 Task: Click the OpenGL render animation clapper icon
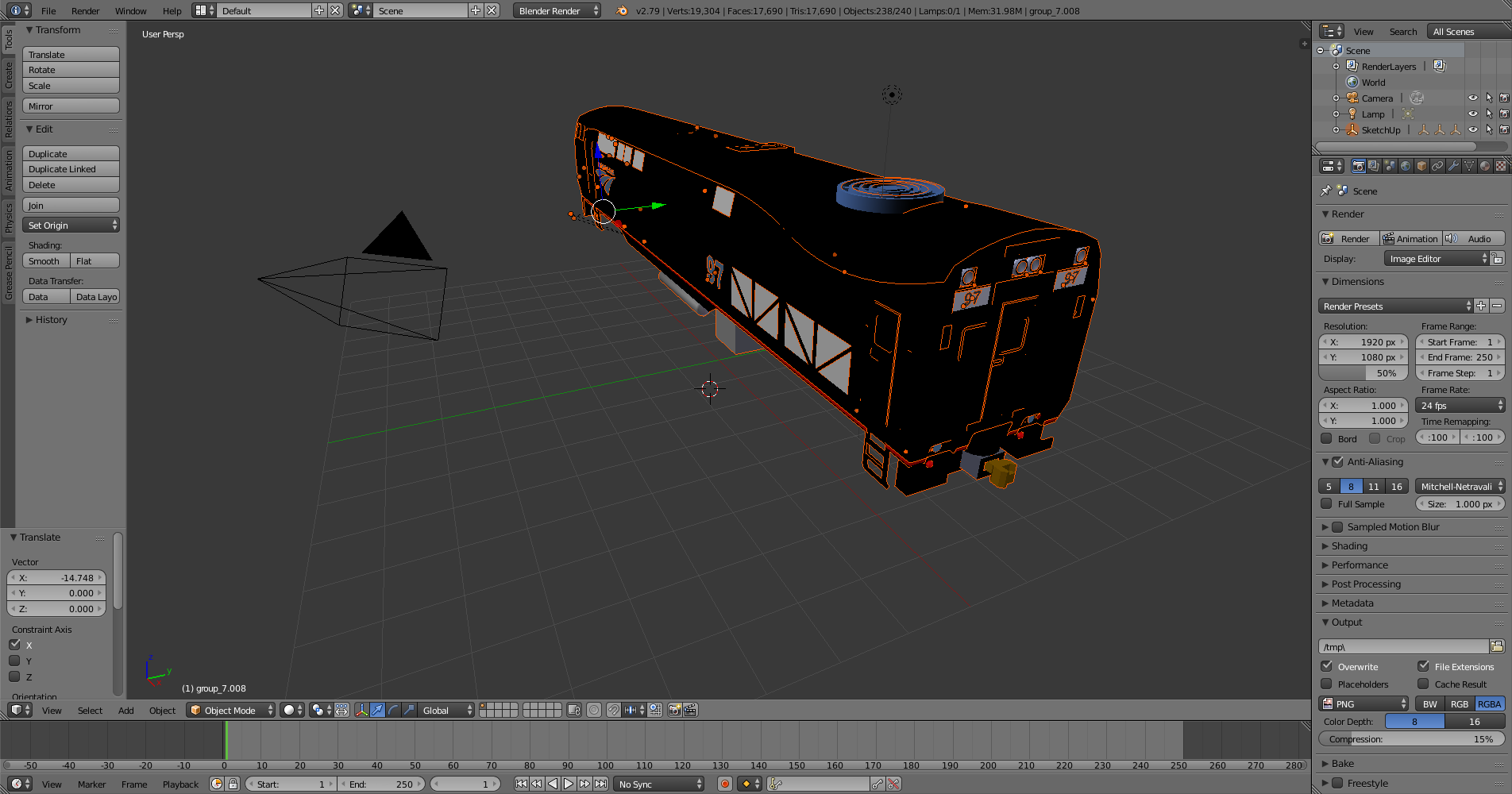(690, 710)
